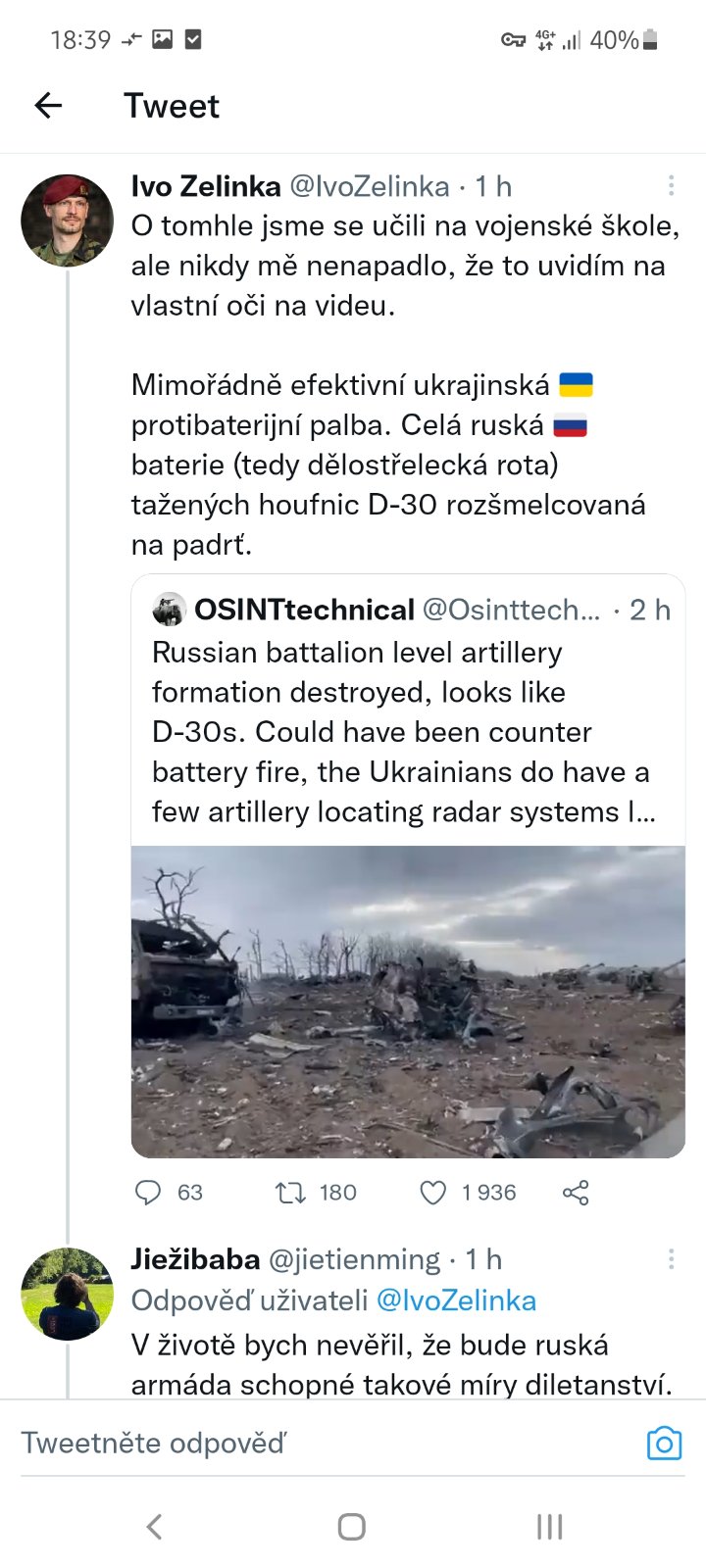Open Android recent apps button
This screenshot has height=1568, width=706.
(x=549, y=1527)
